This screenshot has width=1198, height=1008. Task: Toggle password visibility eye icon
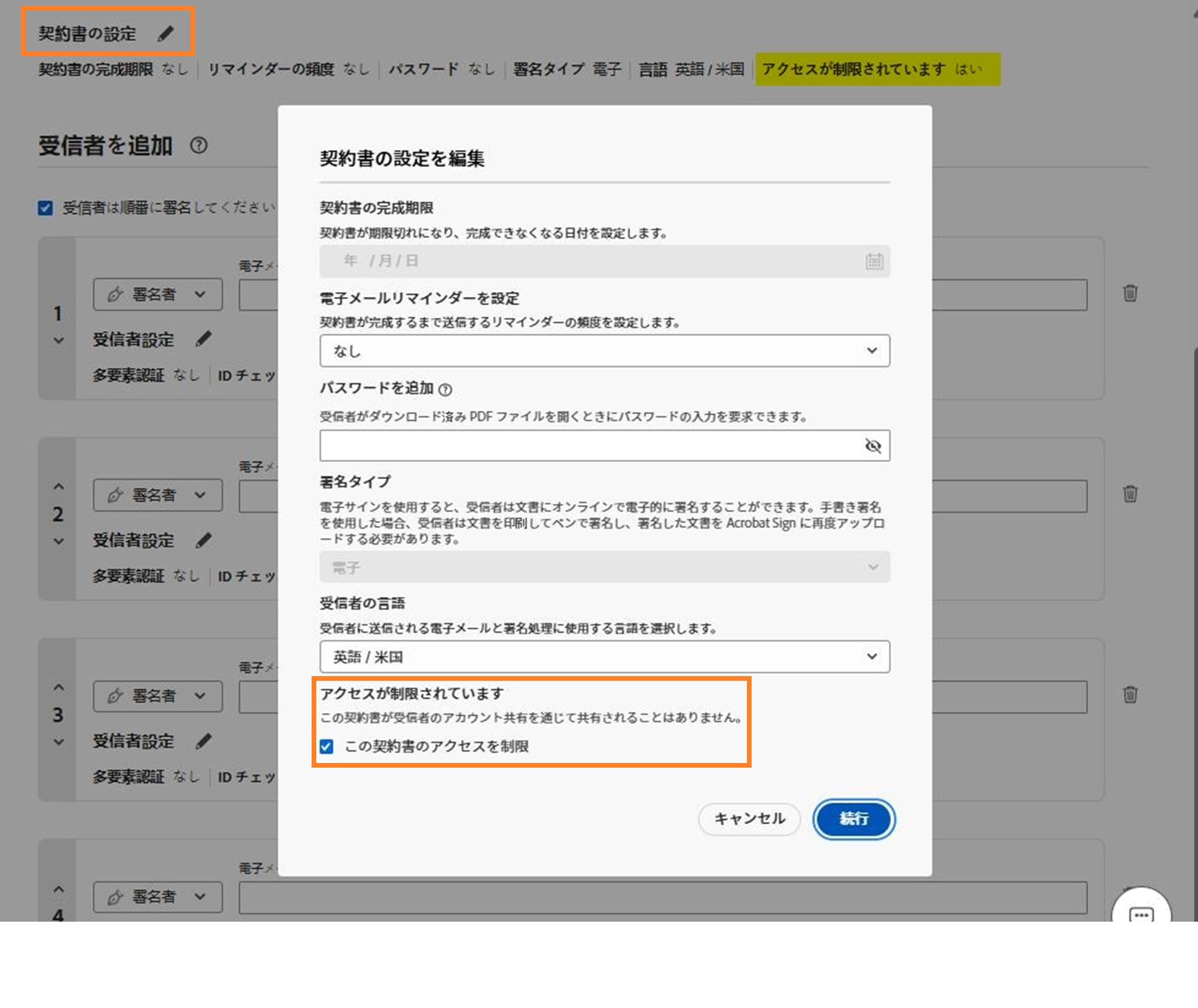tap(873, 446)
